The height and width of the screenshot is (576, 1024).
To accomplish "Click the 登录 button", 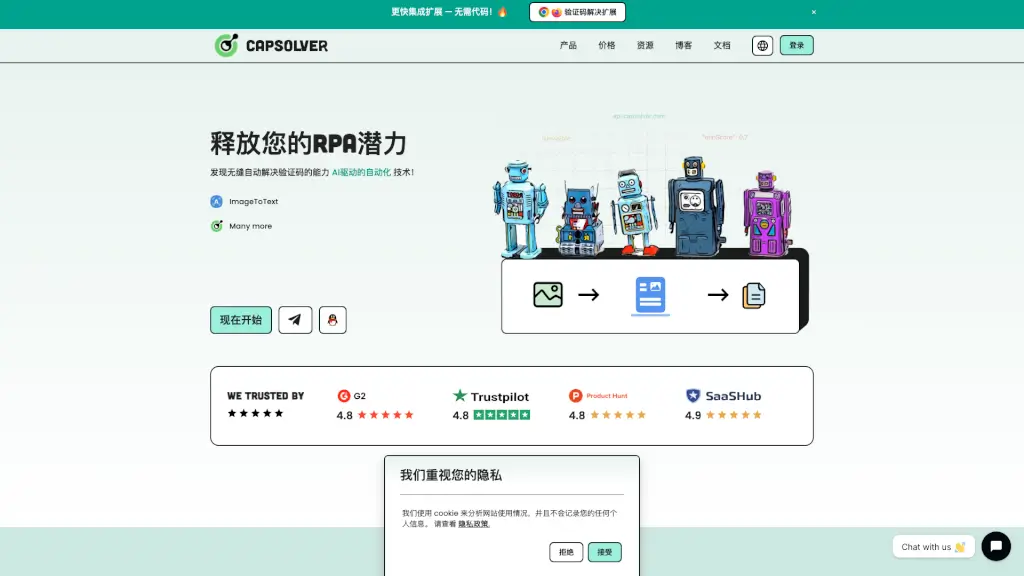I will [x=796, y=45].
